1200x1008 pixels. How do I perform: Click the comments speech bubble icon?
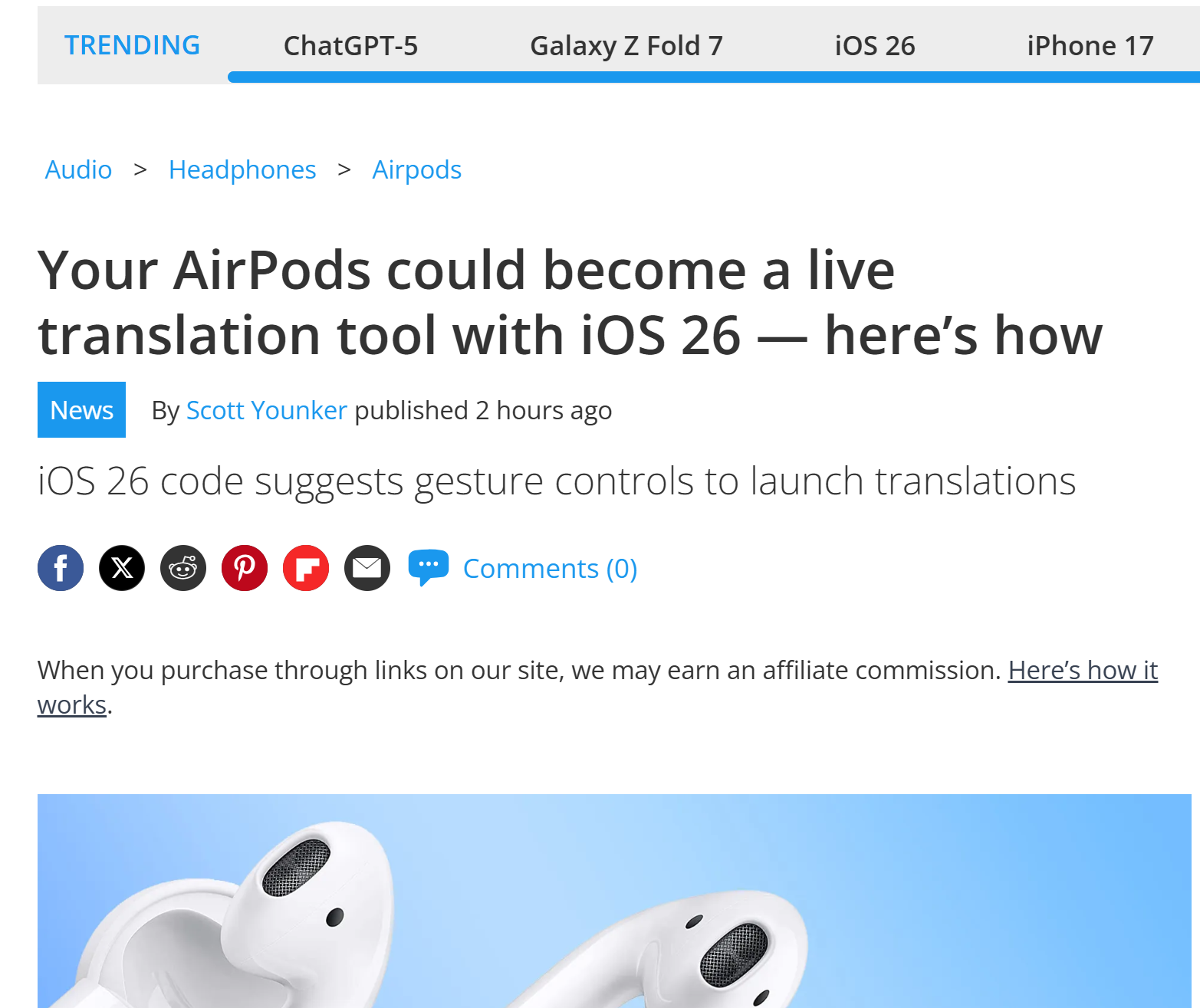pos(429,568)
